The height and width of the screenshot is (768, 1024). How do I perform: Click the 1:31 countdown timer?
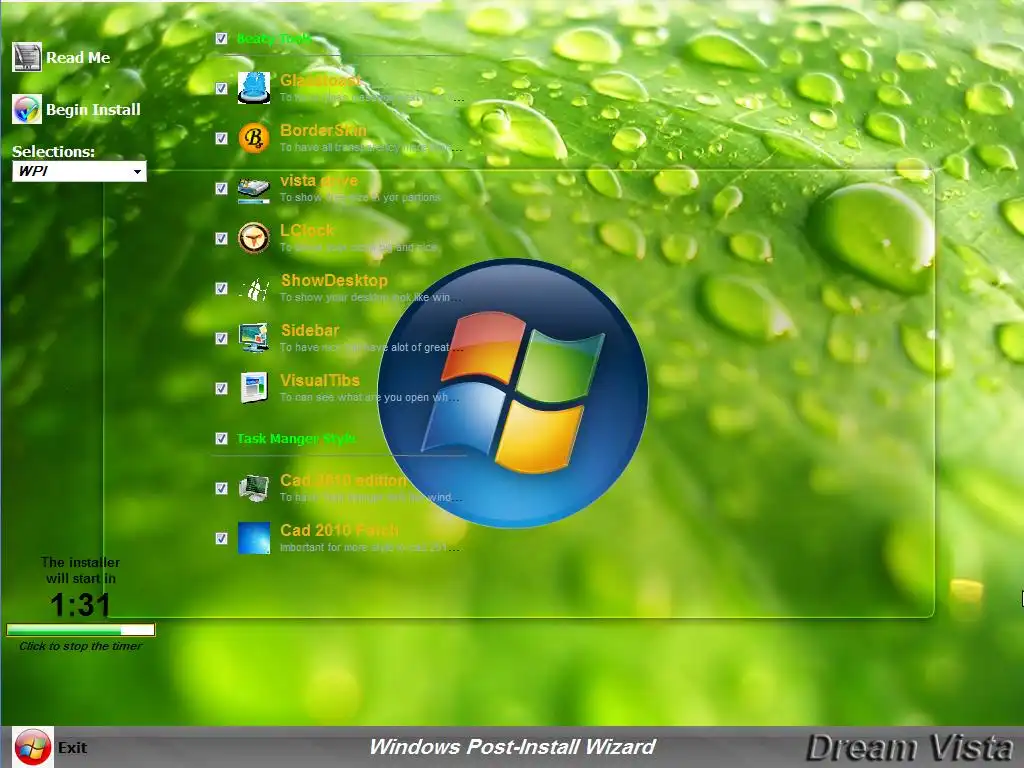point(80,605)
